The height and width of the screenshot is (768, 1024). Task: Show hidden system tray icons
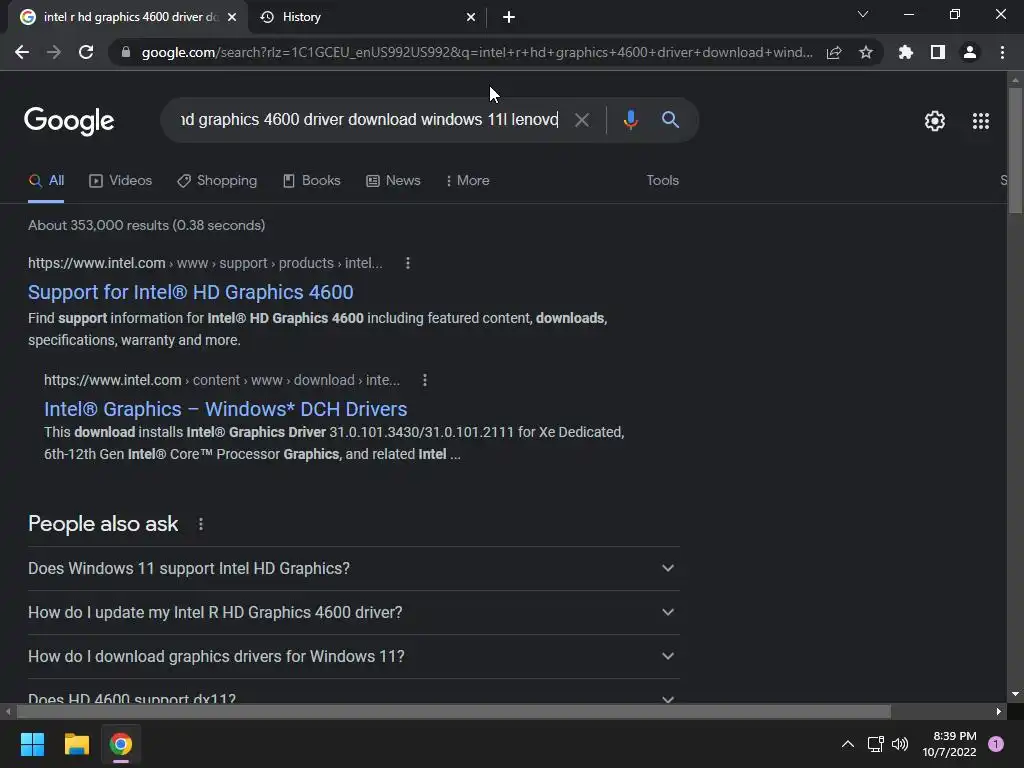click(848, 744)
